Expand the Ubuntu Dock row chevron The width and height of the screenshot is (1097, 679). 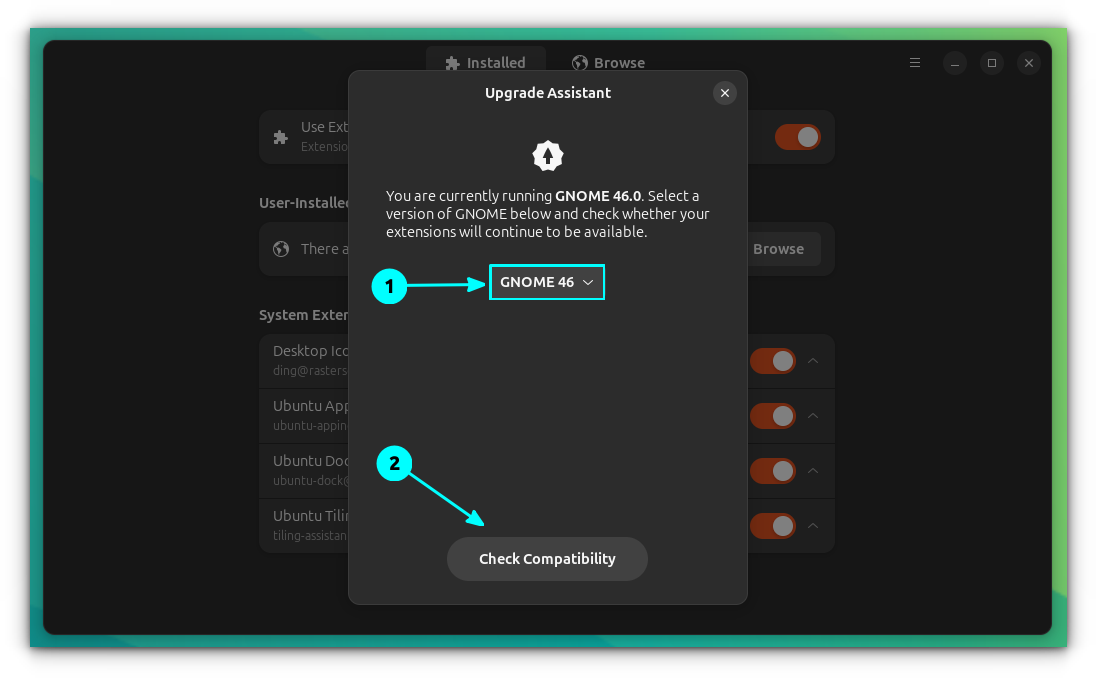pos(813,471)
